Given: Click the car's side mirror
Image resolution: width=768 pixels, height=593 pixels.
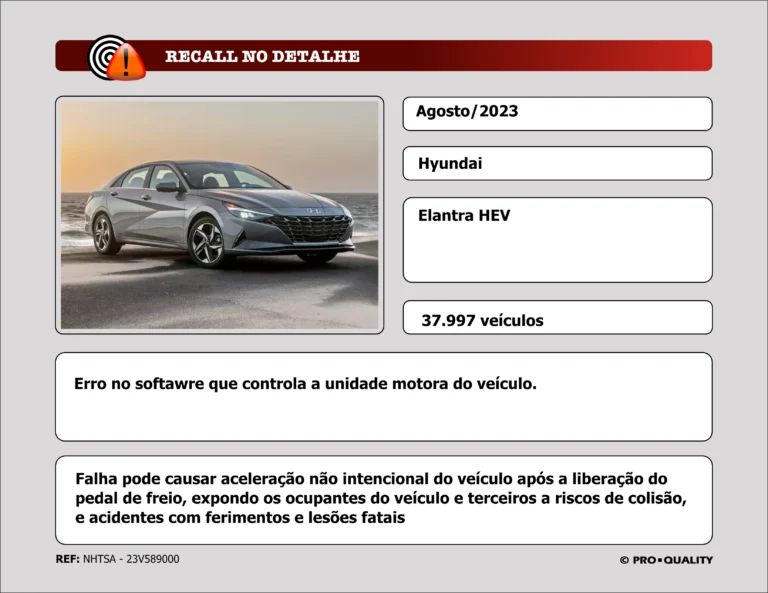Looking at the screenshot, I should pos(166,186).
